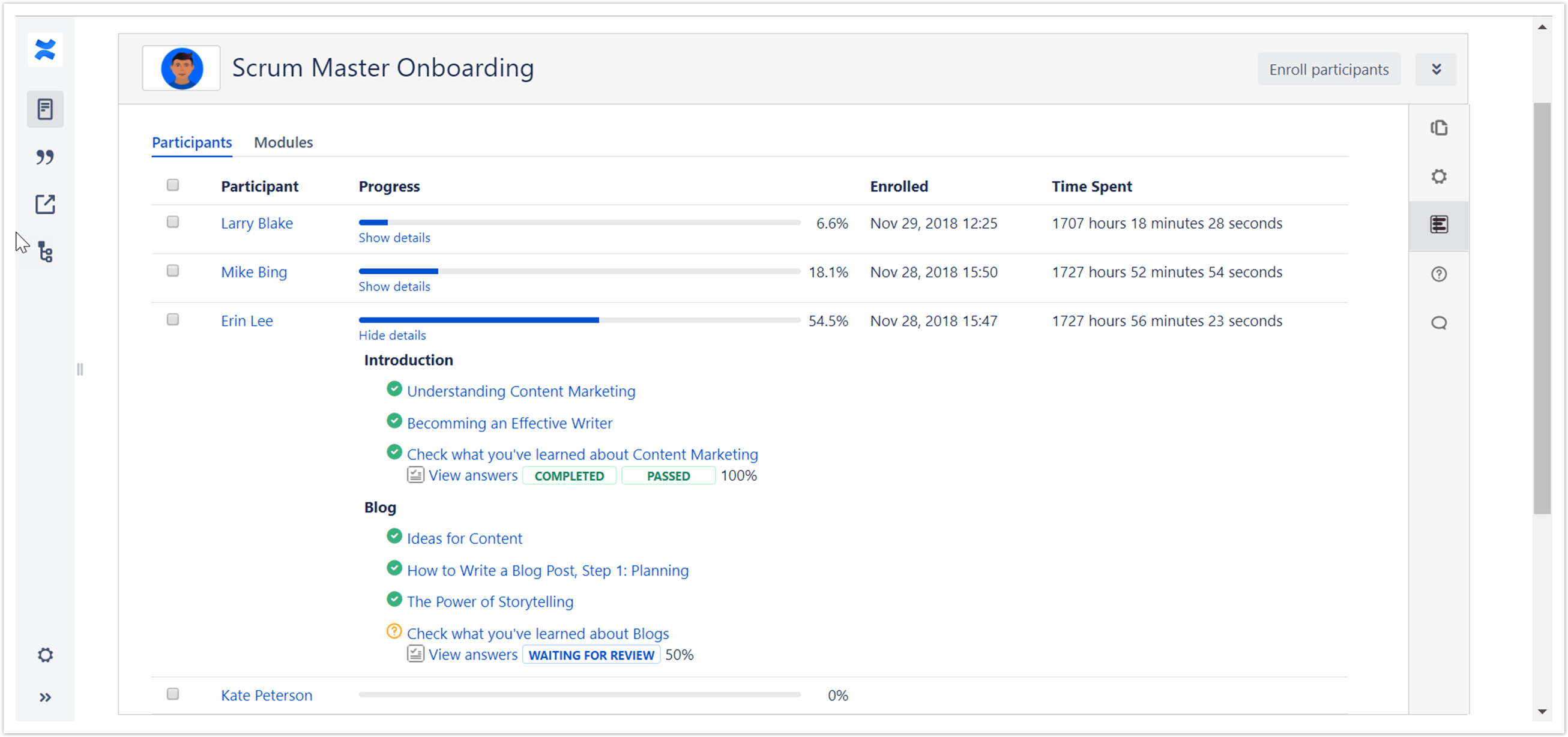Image resolution: width=1568 pixels, height=737 pixels.
Task: Open the comments bubble icon in right panel
Action: pos(1438,322)
